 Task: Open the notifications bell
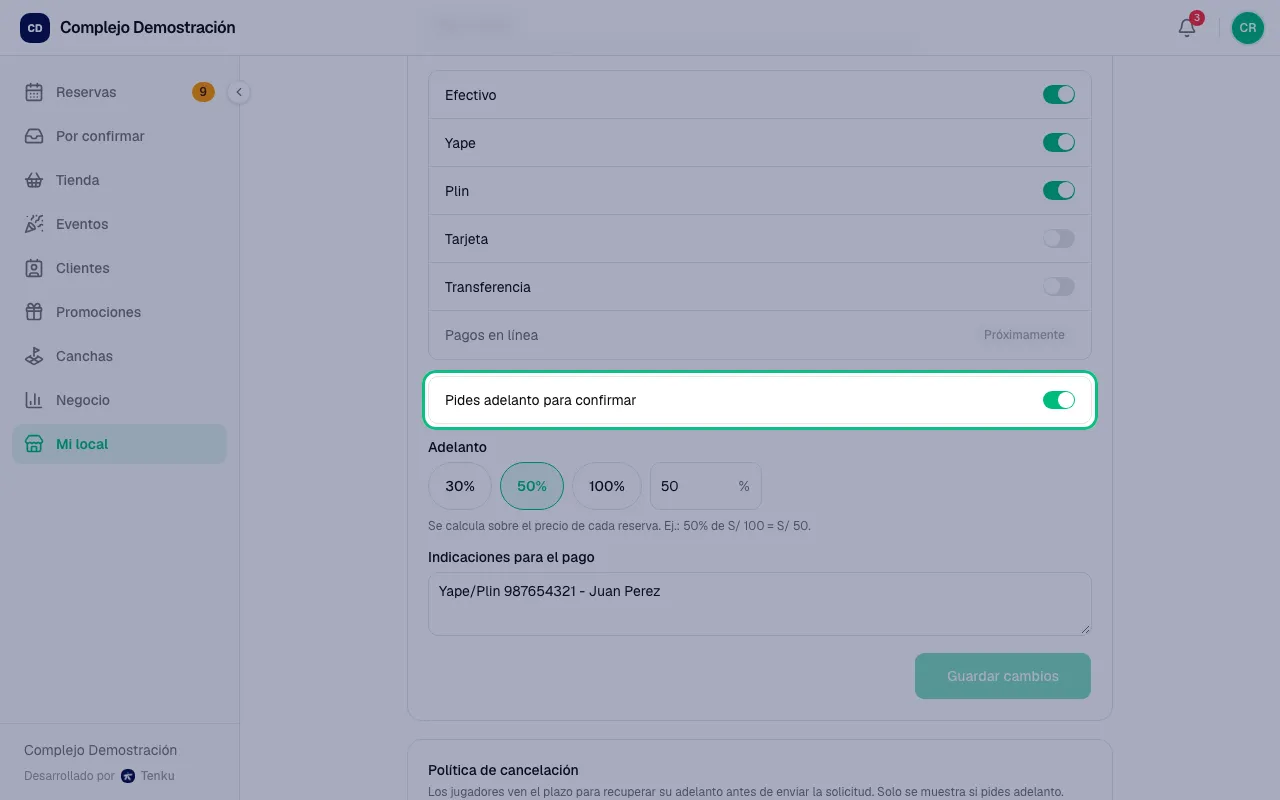point(1187,28)
